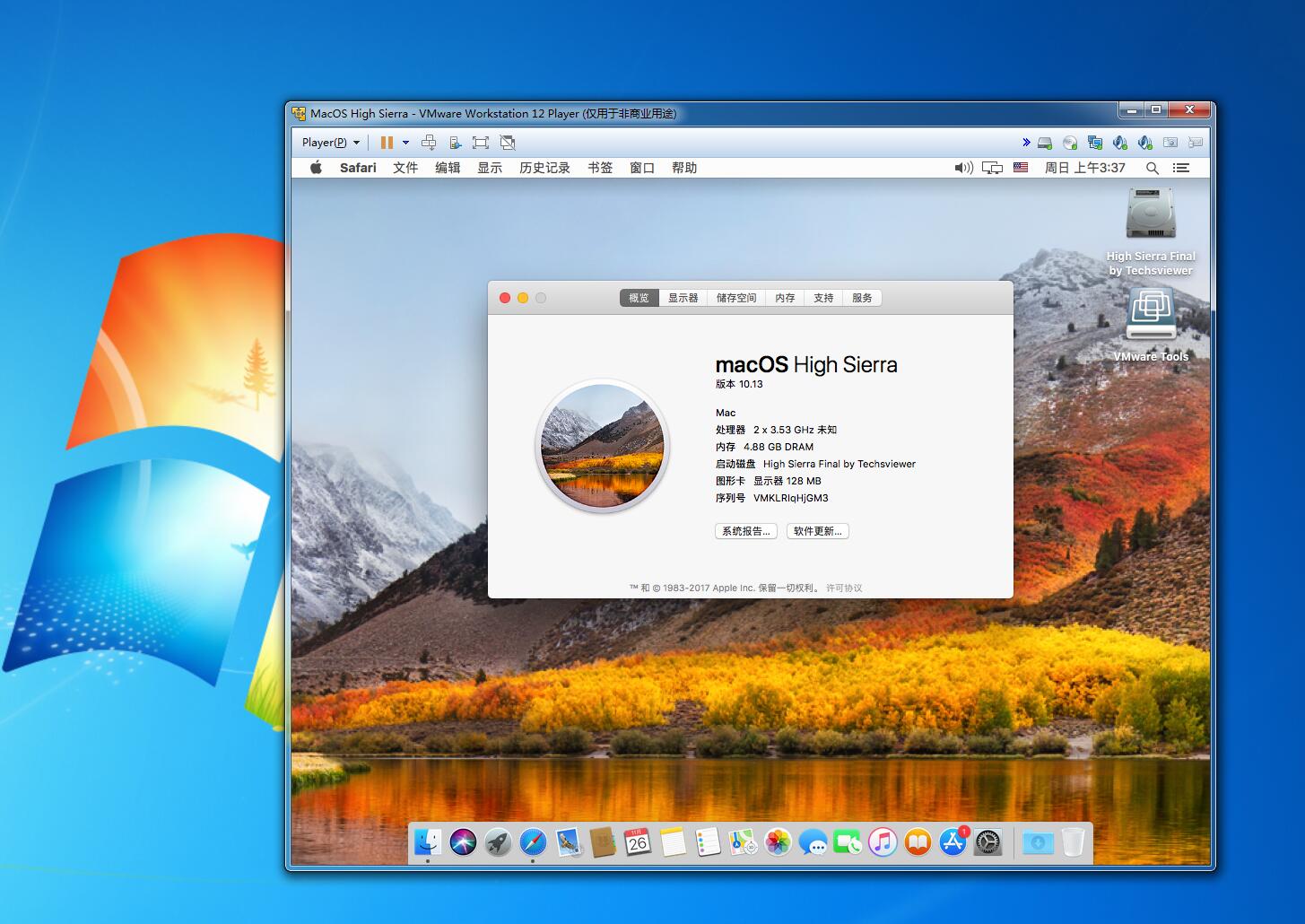Open Trash in the Dock
Screen dimensions: 1305x924
click(1073, 841)
